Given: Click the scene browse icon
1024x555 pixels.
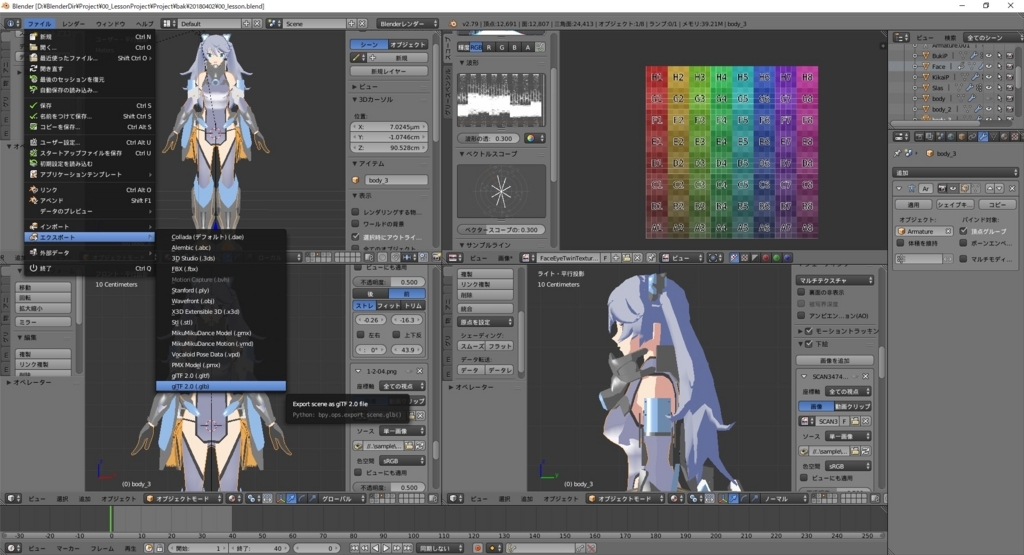Looking at the screenshot, I should pos(274,24).
